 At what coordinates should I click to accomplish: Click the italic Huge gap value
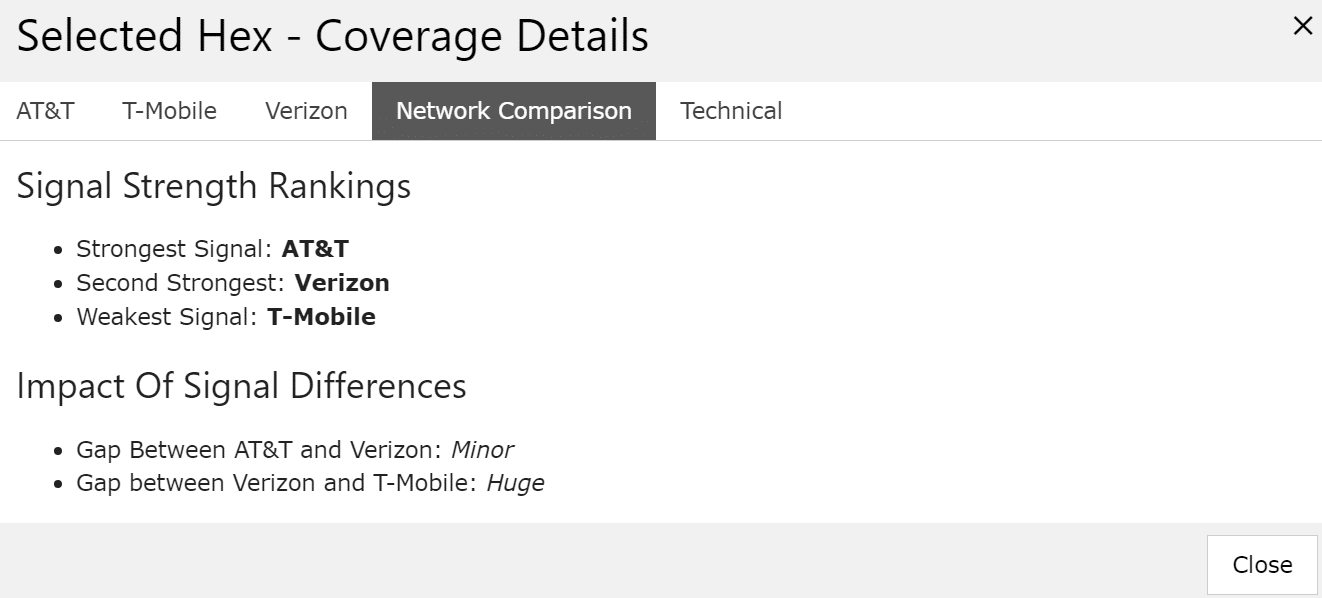pos(516,484)
